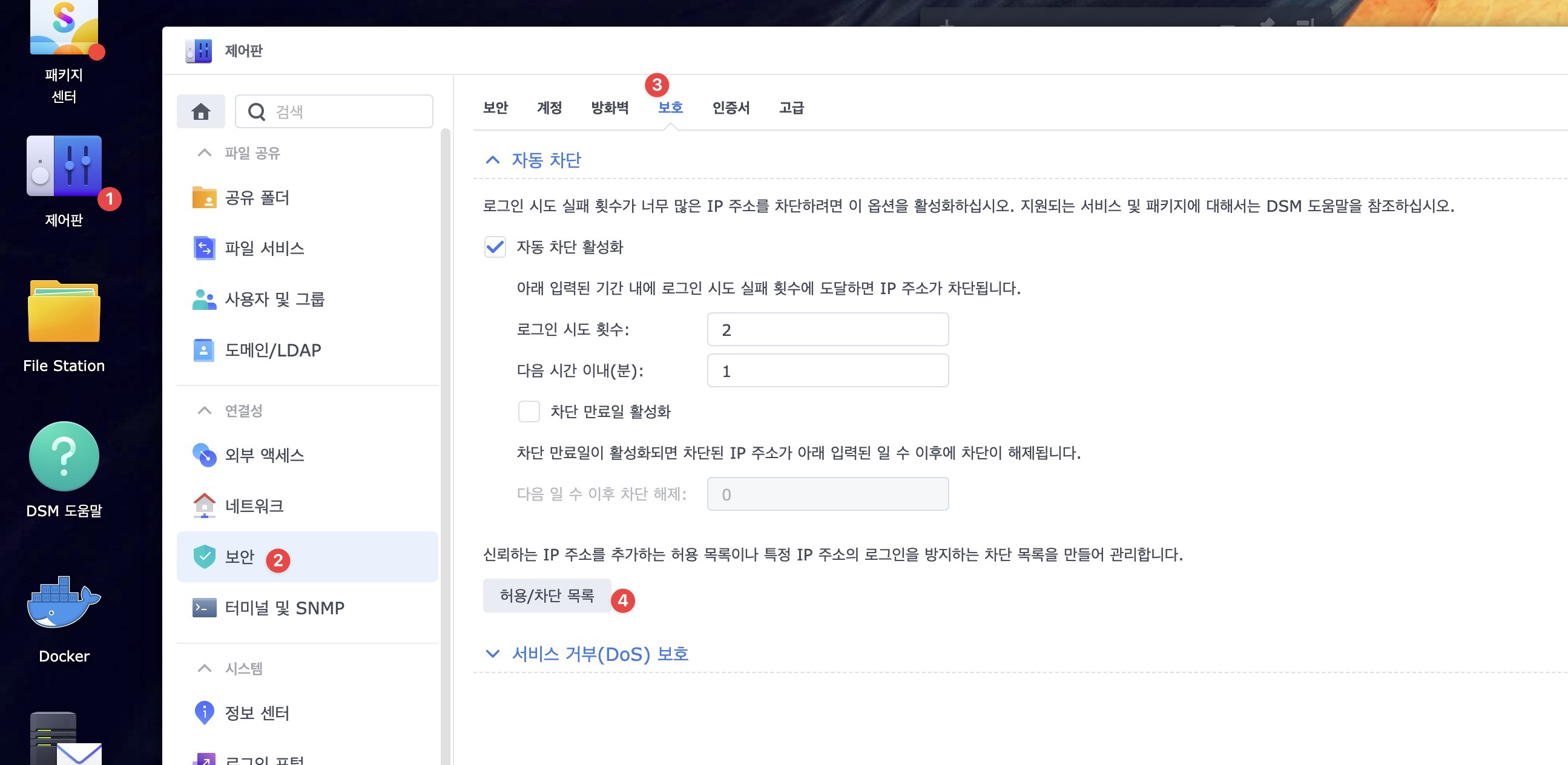Collapse Connectivity (연결성) sidebar group
Viewport: 1568px width, 765px height.
[x=205, y=411]
